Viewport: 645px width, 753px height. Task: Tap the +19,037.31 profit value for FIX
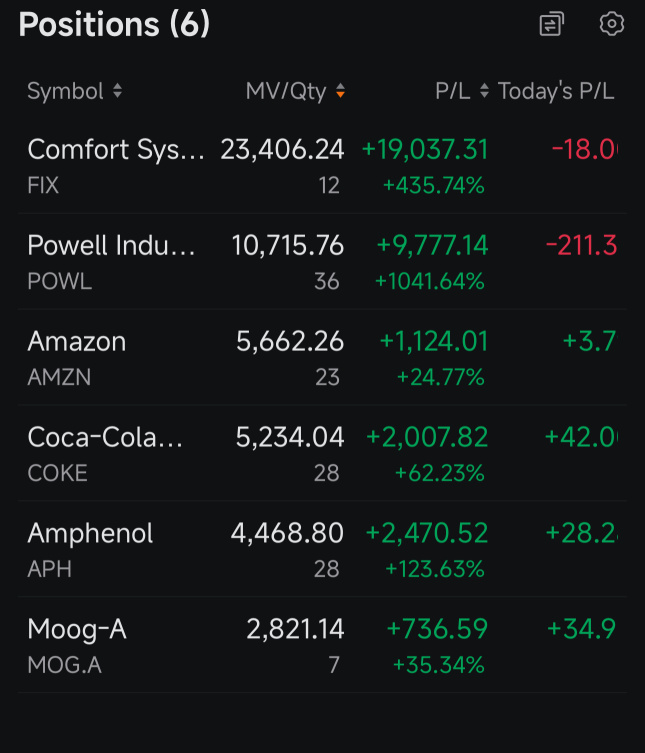click(425, 149)
